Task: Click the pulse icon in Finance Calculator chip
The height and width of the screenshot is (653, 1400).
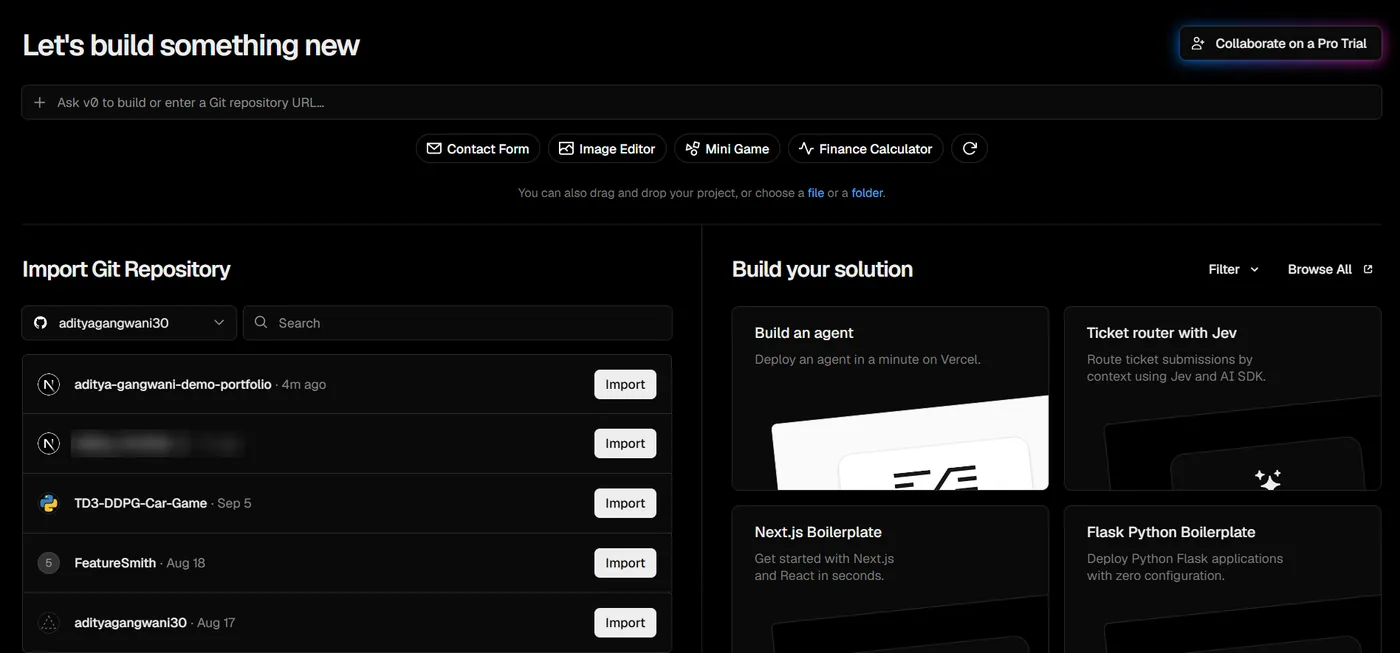Action: [806, 148]
